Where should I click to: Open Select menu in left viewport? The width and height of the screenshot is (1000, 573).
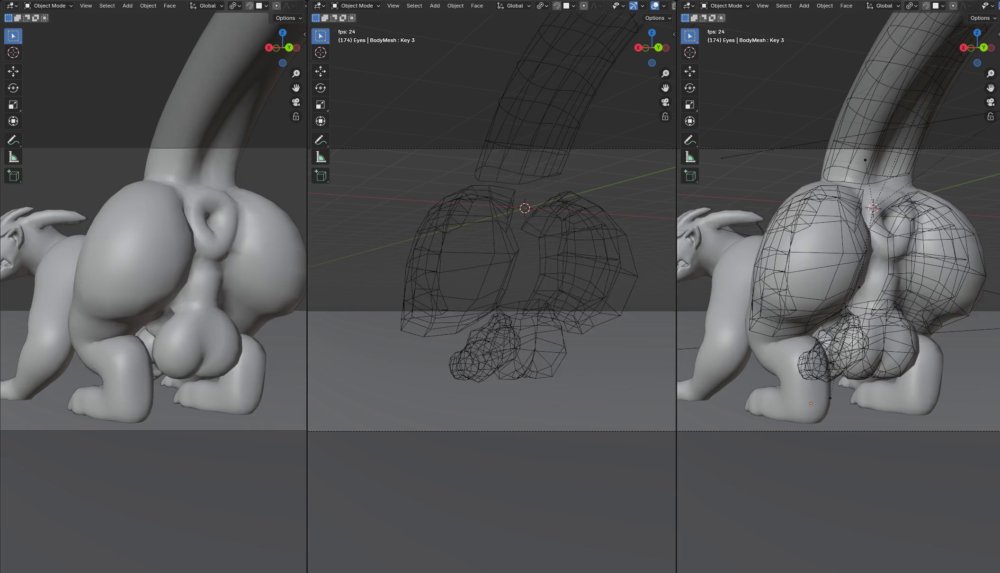click(107, 6)
